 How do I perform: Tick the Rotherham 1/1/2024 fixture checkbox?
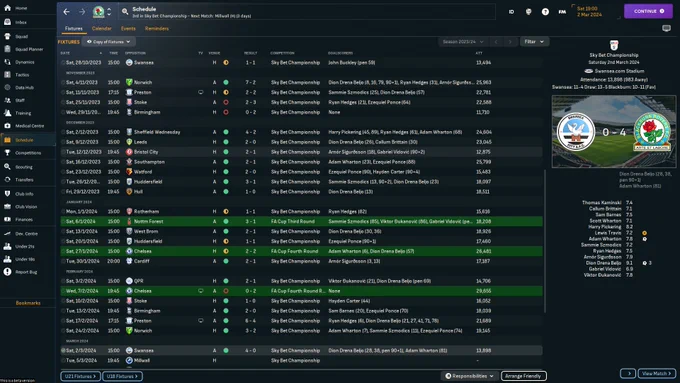click(x=63, y=212)
